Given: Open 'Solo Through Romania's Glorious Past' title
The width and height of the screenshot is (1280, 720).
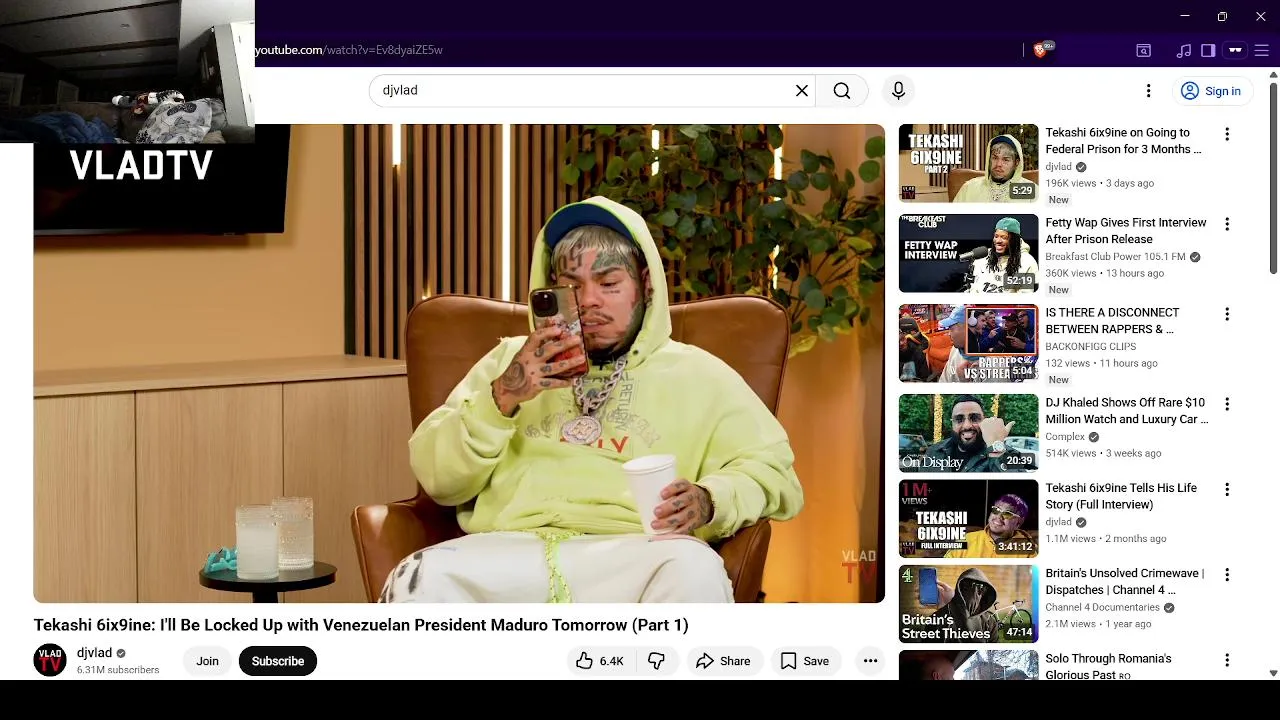Looking at the screenshot, I should [x=1108, y=667].
